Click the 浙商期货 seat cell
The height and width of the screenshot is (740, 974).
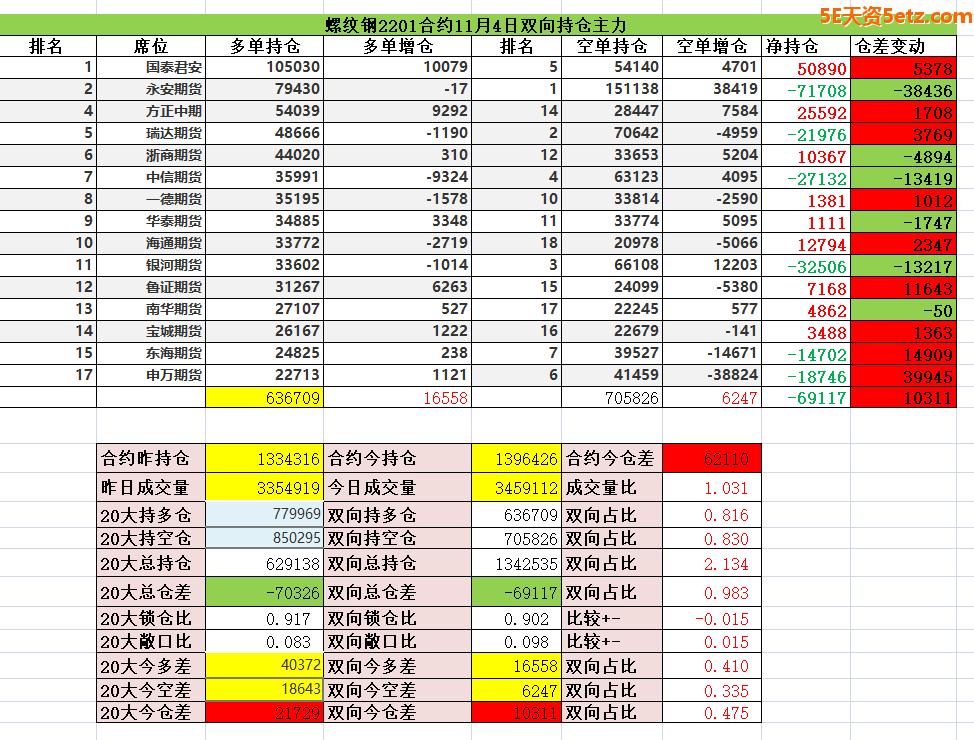point(151,155)
